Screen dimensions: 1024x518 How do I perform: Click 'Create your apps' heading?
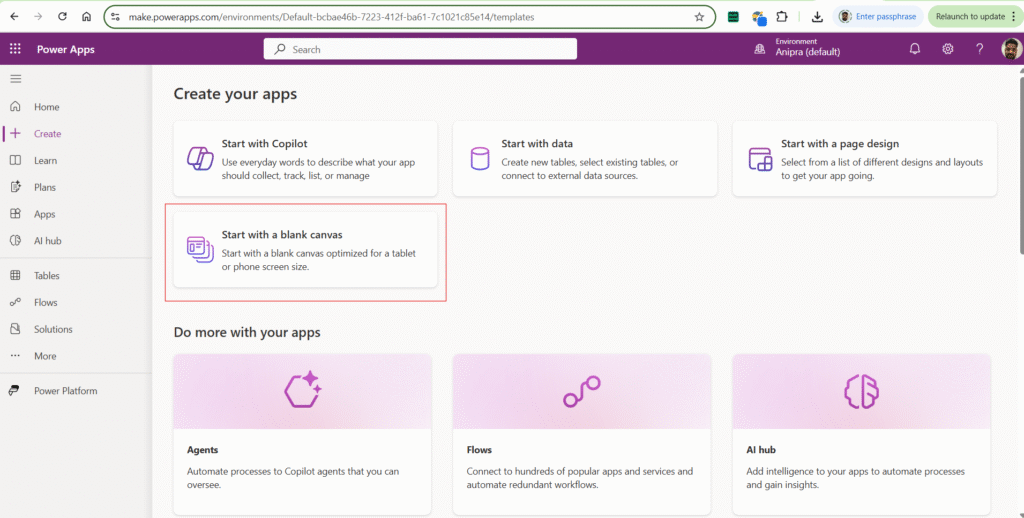235,94
